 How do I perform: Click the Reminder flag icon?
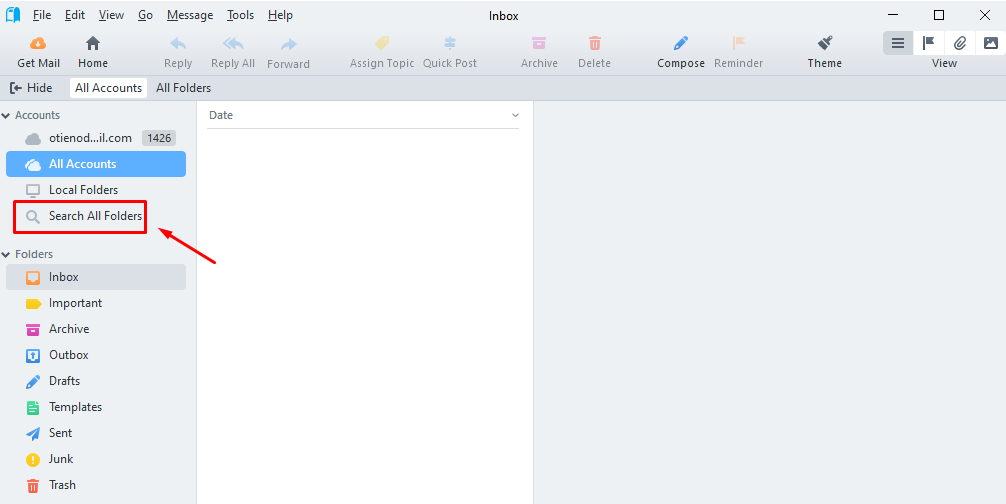[739, 43]
